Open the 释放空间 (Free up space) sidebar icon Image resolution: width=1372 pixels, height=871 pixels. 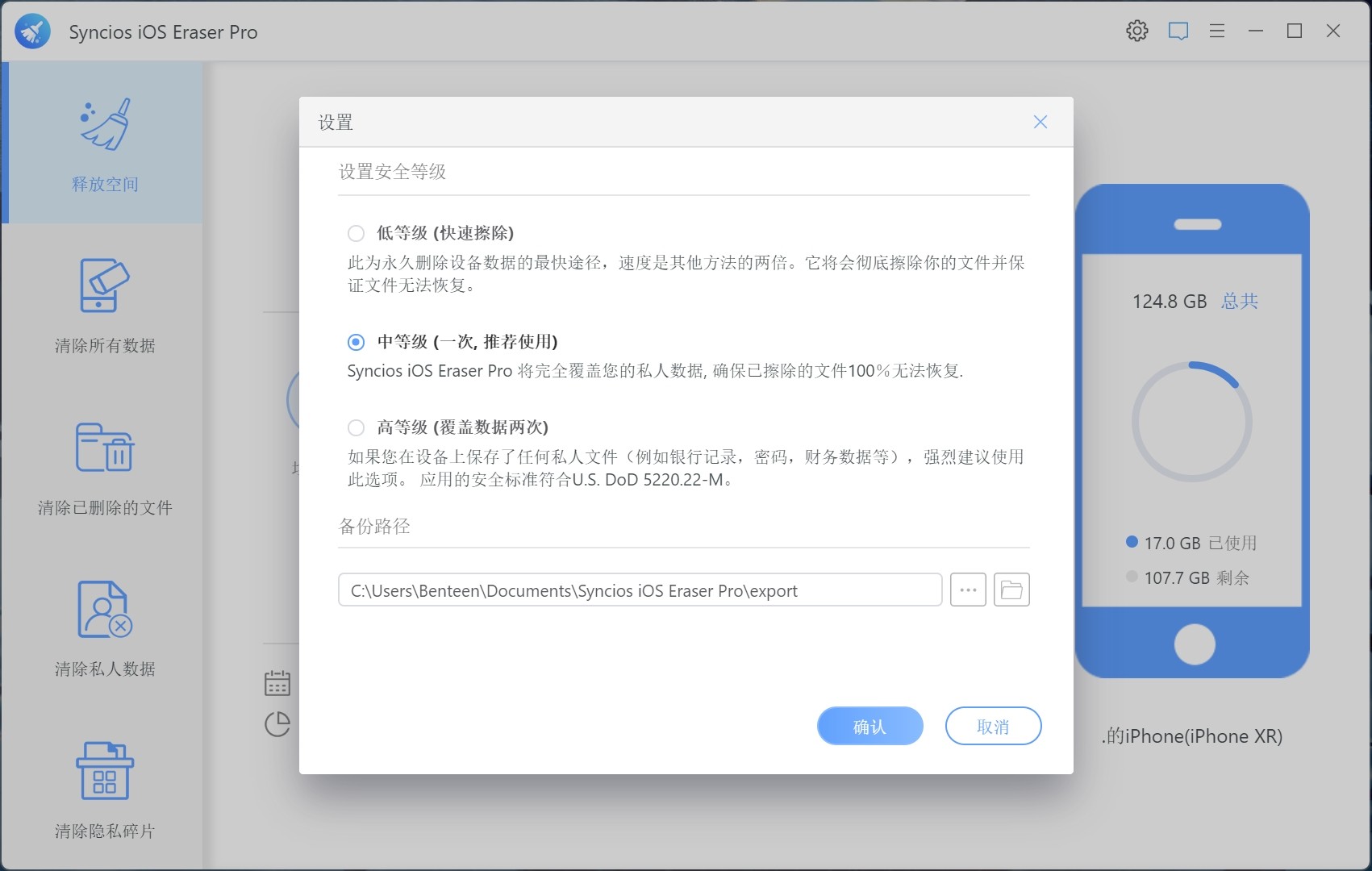[x=105, y=125]
